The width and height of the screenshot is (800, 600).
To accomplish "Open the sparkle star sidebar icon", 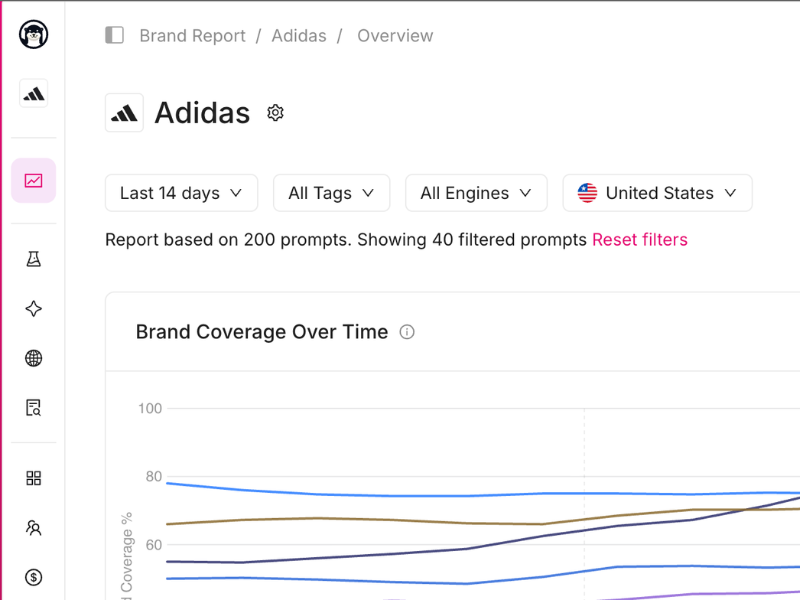I will tap(34, 309).
